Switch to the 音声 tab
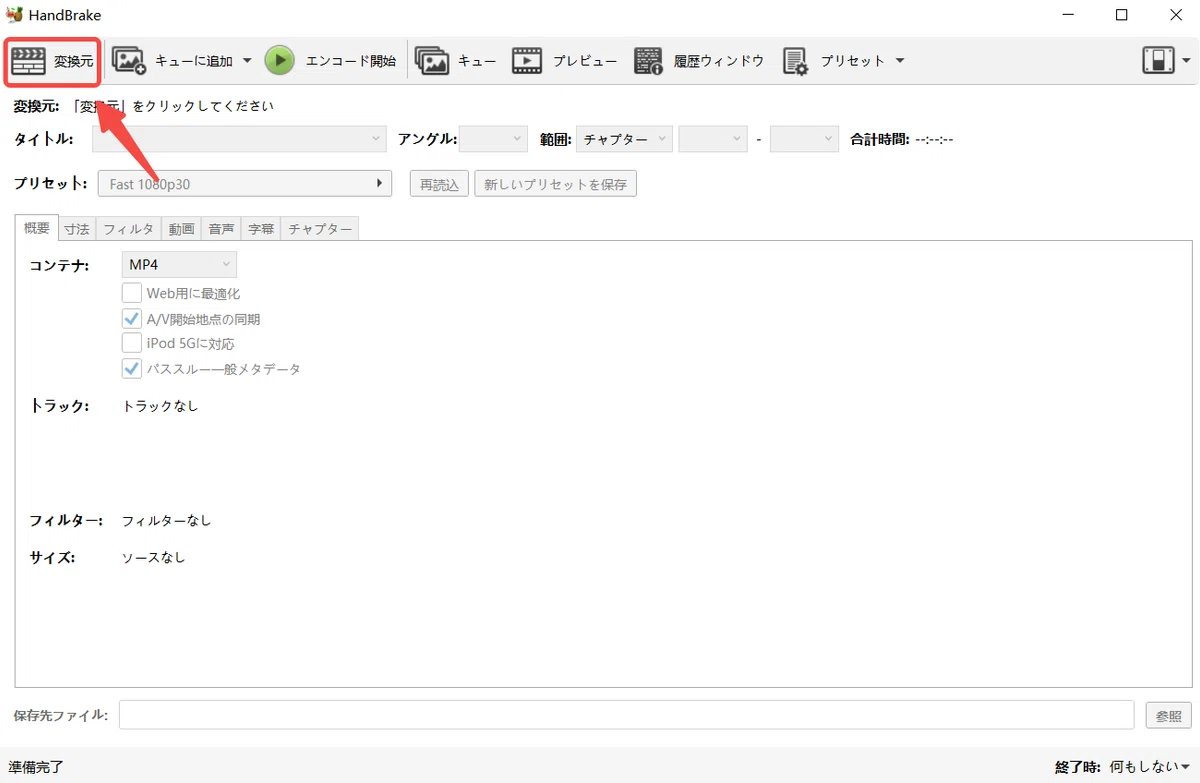The height and width of the screenshot is (783, 1200). point(221,229)
